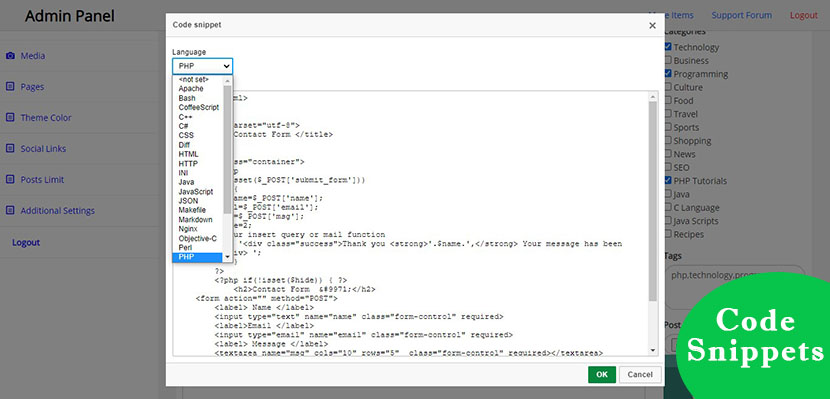Viewport: 830px width, 399px height.
Task: Pick Nginx from the language list
Action: [x=198, y=229]
